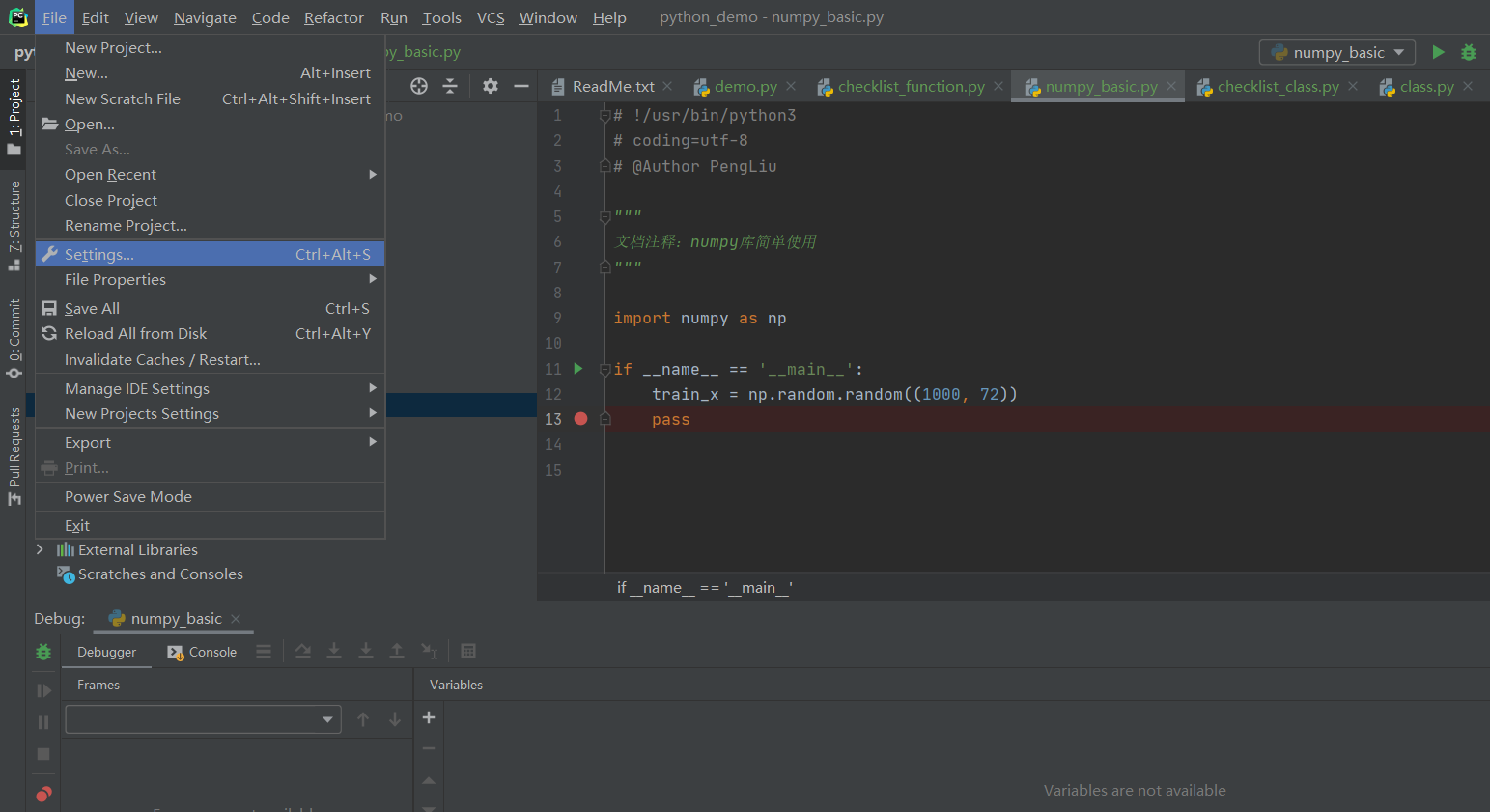
Task: Click the rerun debug bug icon in Debug panel
Action: [x=43, y=652]
